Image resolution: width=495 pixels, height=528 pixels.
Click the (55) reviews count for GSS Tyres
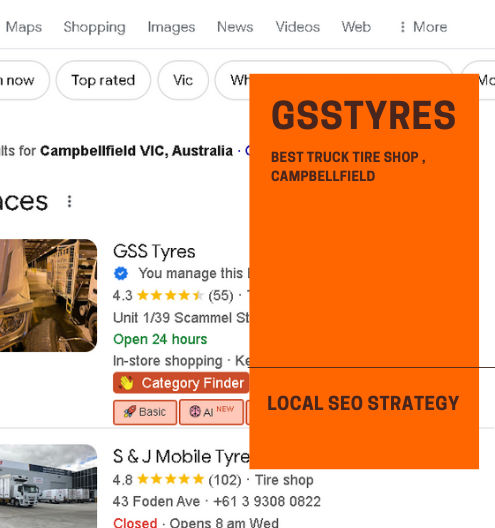(221, 296)
